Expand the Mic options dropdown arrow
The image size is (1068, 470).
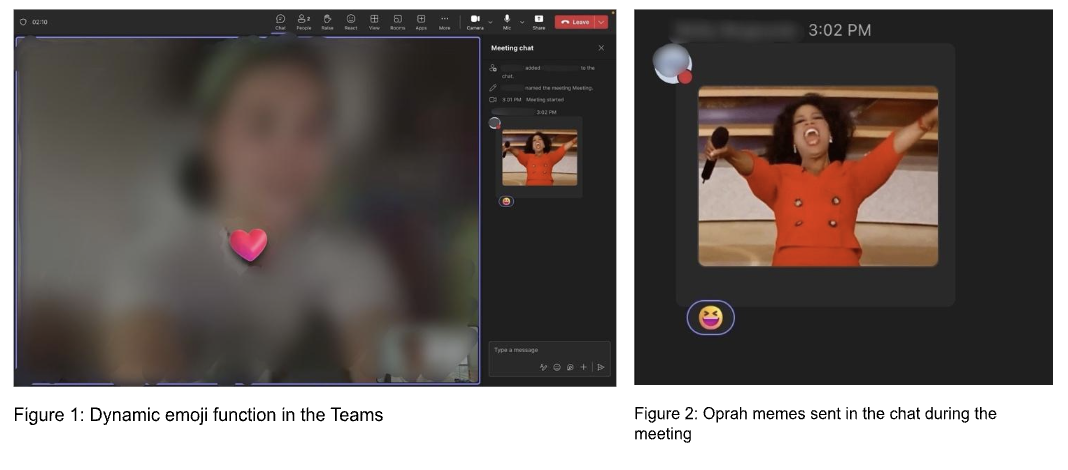[x=522, y=21]
